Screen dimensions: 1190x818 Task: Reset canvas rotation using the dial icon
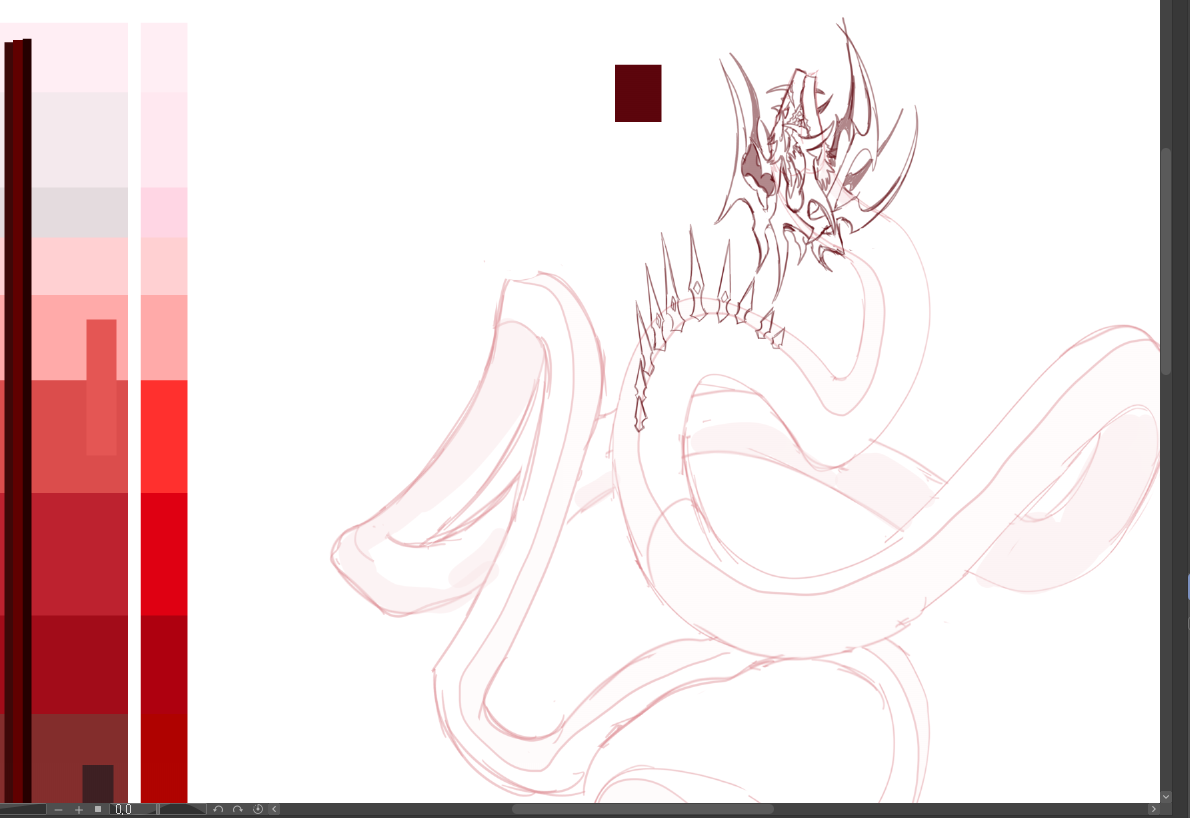tap(257, 809)
